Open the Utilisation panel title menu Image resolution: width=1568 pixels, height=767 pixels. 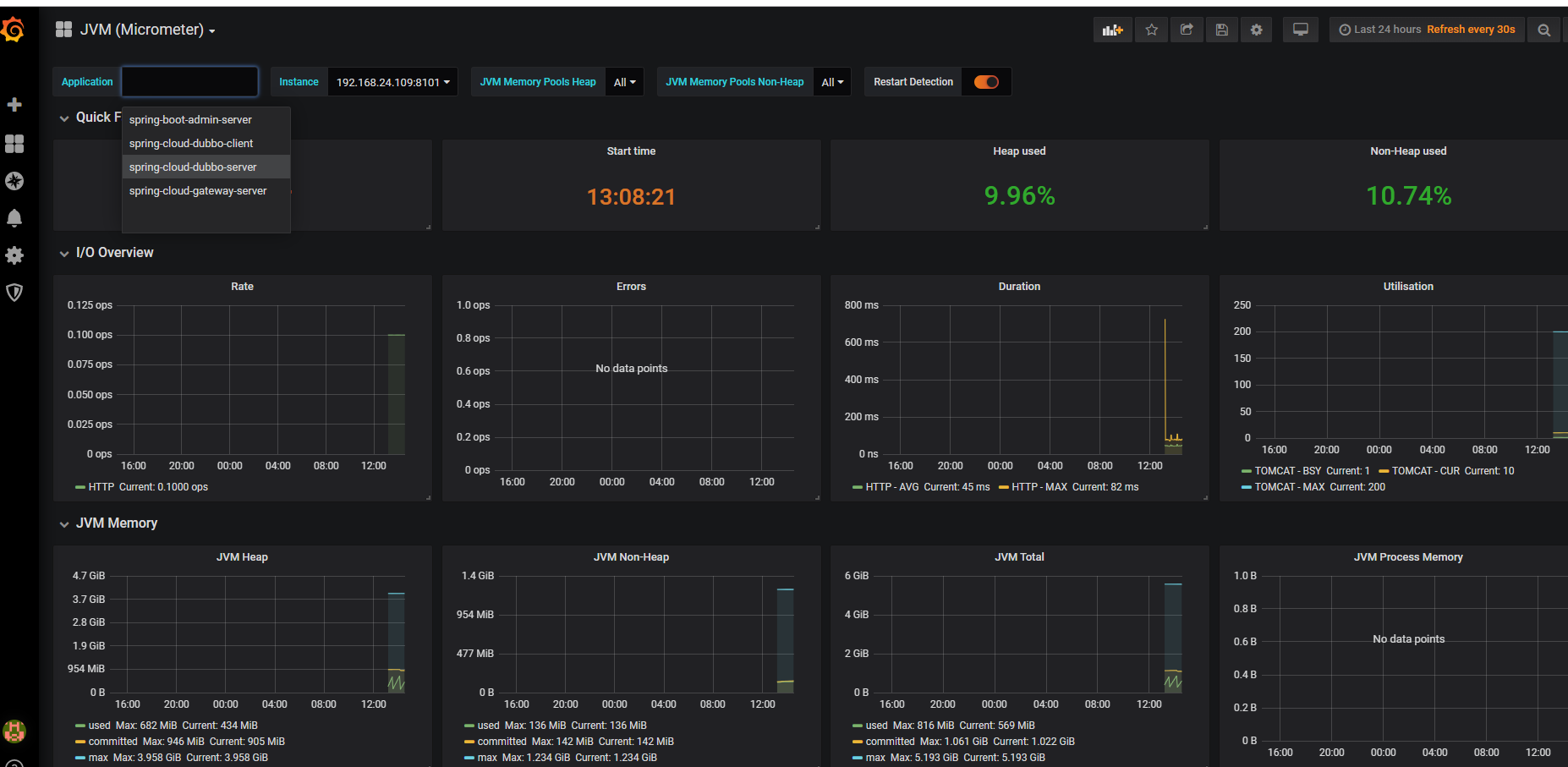[x=1408, y=287]
